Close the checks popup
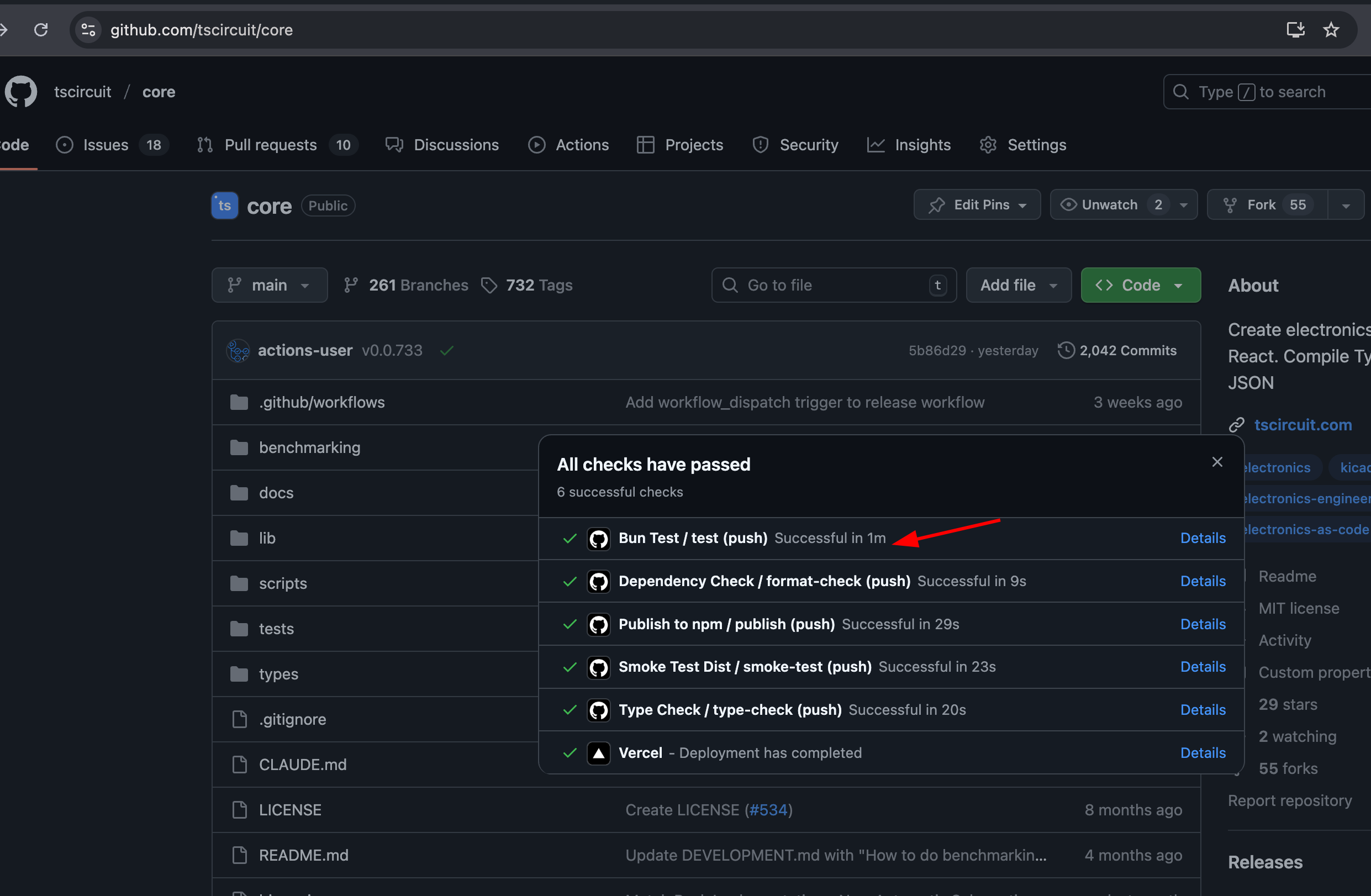Viewport: 1371px width, 896px height. [1217, 462]
